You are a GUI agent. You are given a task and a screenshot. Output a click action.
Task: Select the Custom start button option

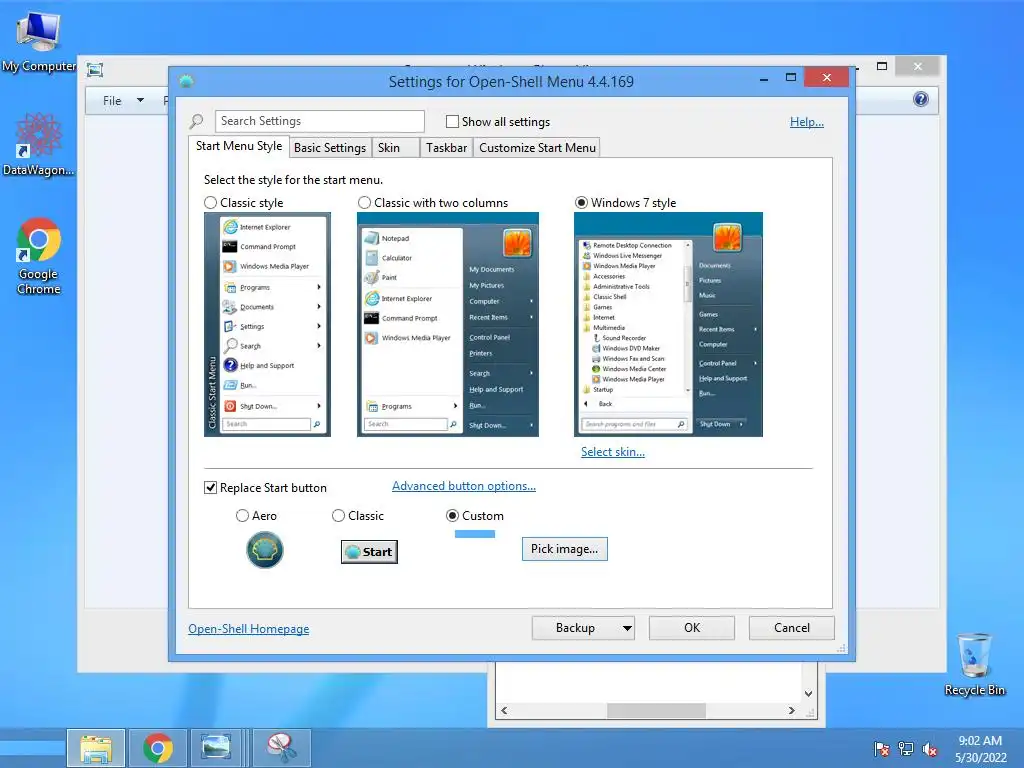coord(452,516)
